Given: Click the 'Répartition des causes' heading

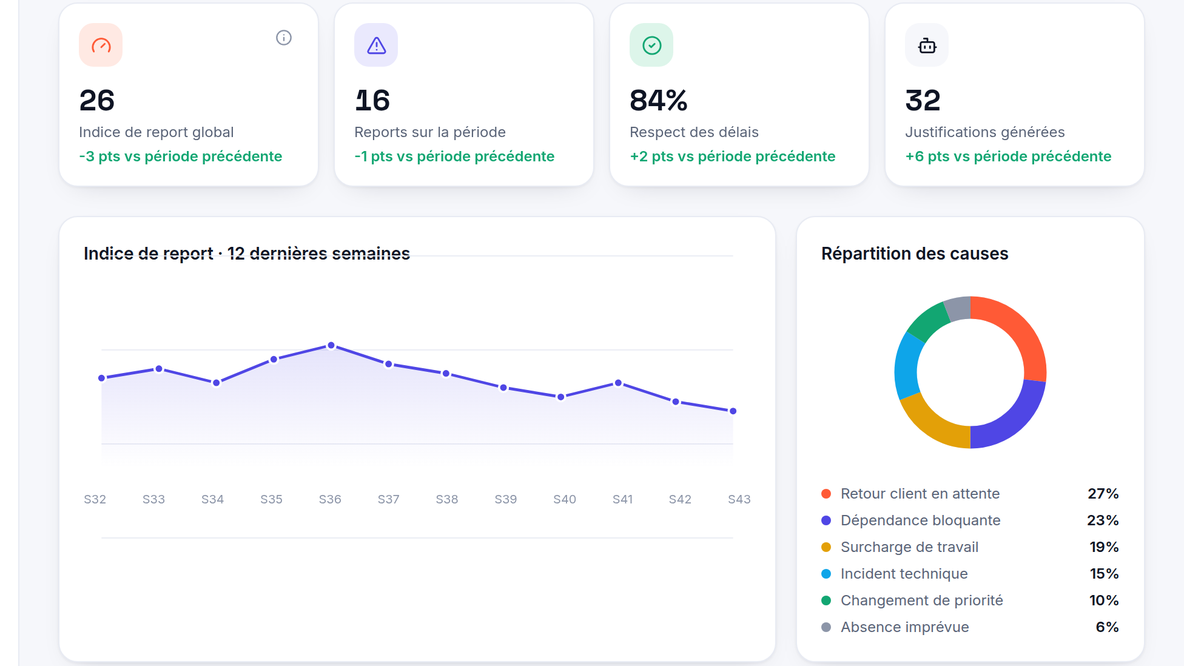Looking at the screenshot, I should click(x=914, y=254).
